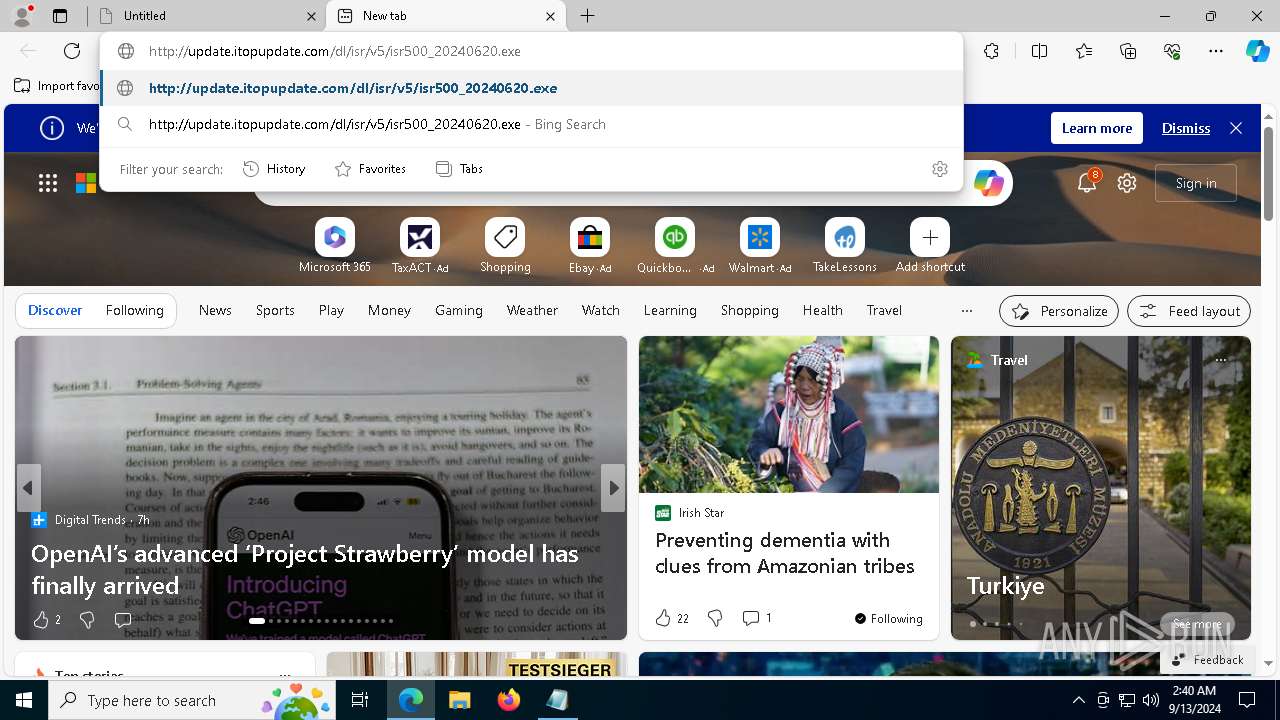The height and width of the screenshot is (720, 1280).
Task: Open the Turkiye travel card thumbnail
Action: pos(1101,488)
